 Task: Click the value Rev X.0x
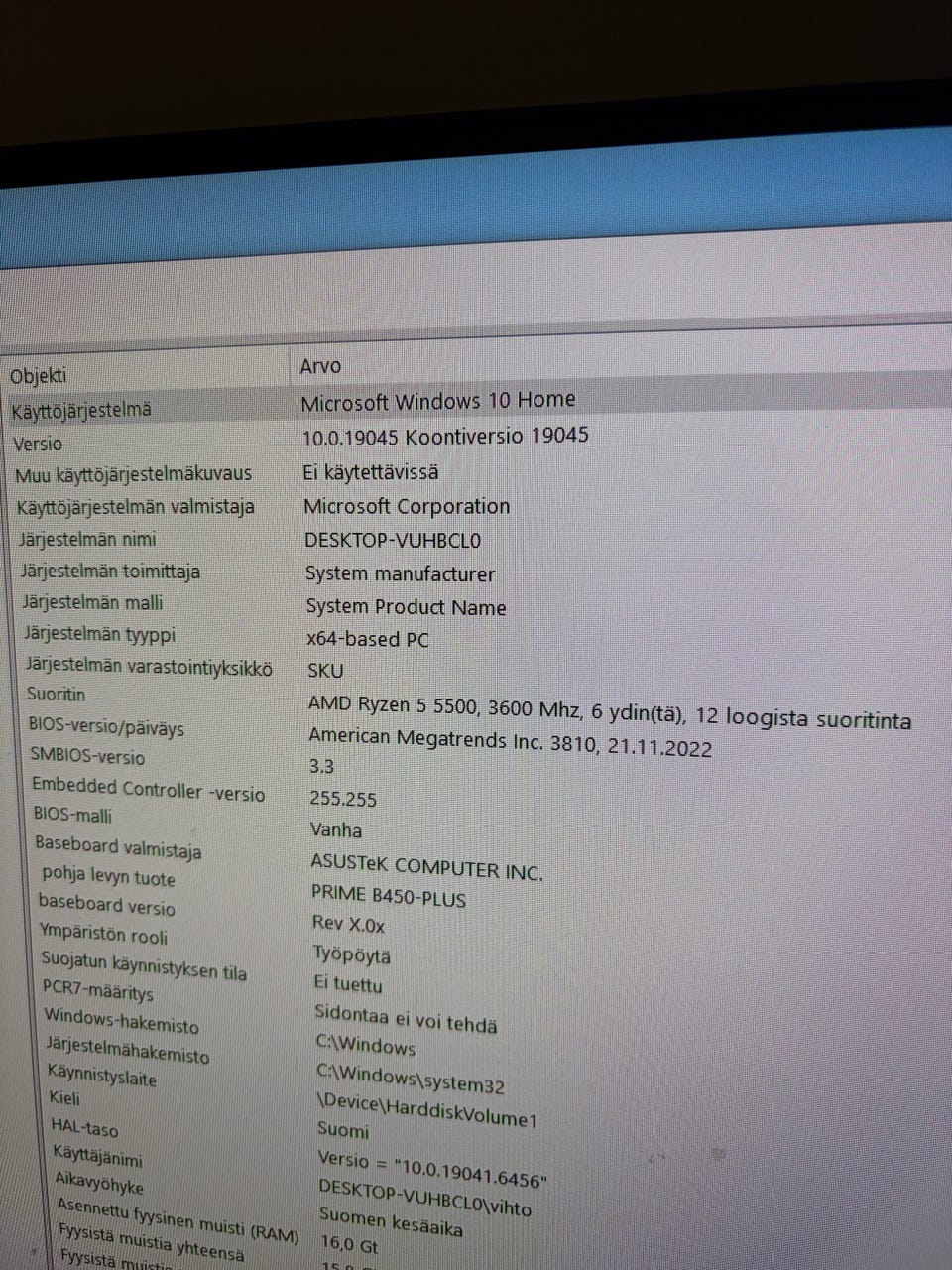(348, 924)
